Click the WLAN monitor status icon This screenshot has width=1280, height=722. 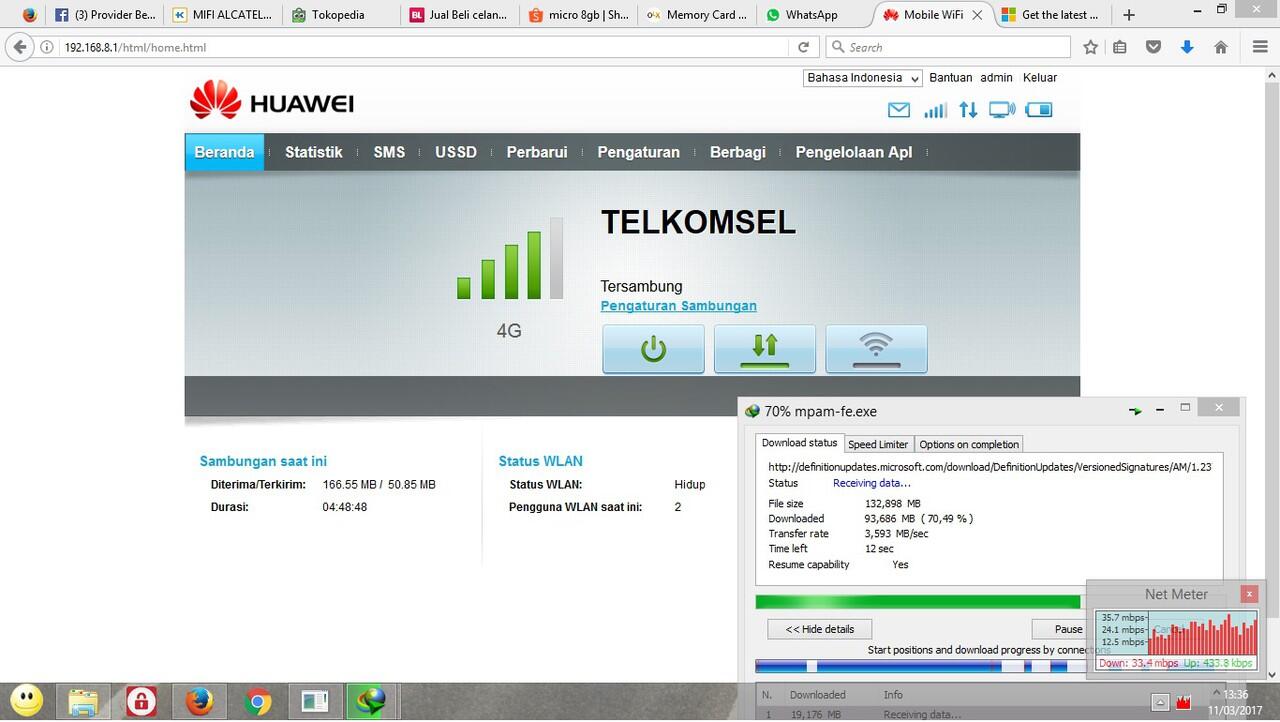(1002, 110)
